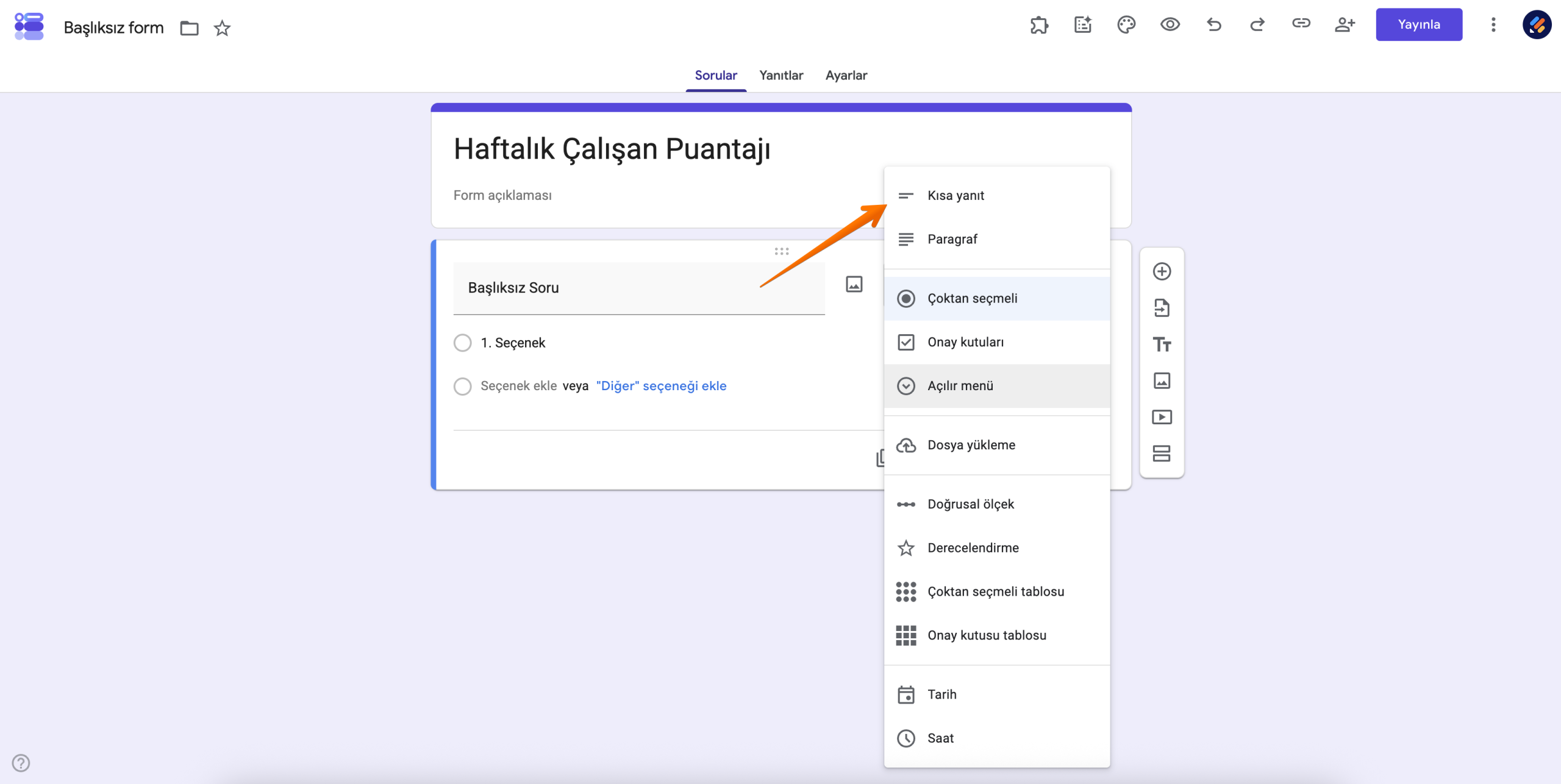The width and height of the screenshot is (1561, 784).
Task: Choose Onay kutusu tablosu type
Action: coord(997,635)
